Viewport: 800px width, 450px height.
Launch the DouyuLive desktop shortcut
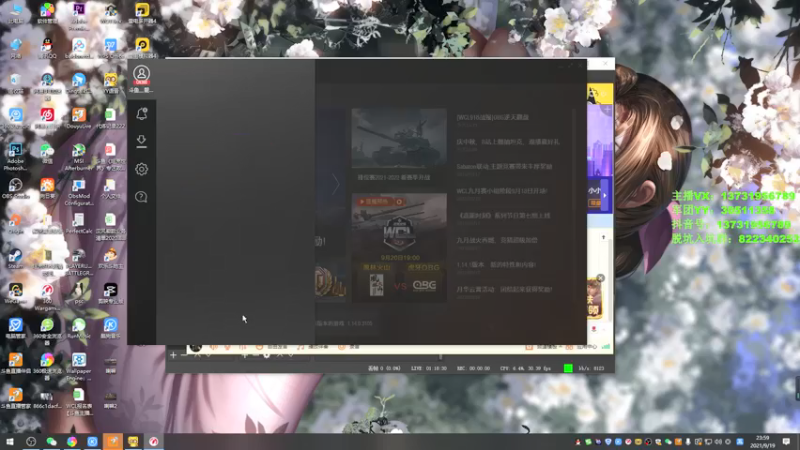(79, 118)
